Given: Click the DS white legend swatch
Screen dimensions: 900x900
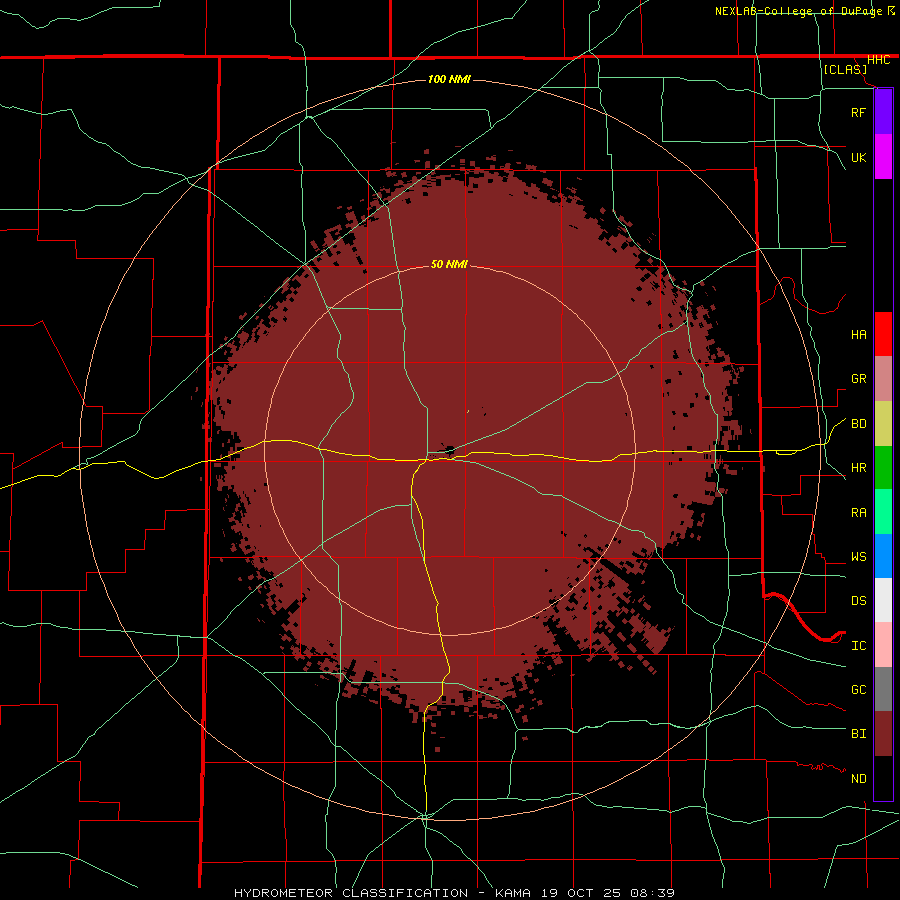Looking at the screenshot, I should [x=883, y=600].
